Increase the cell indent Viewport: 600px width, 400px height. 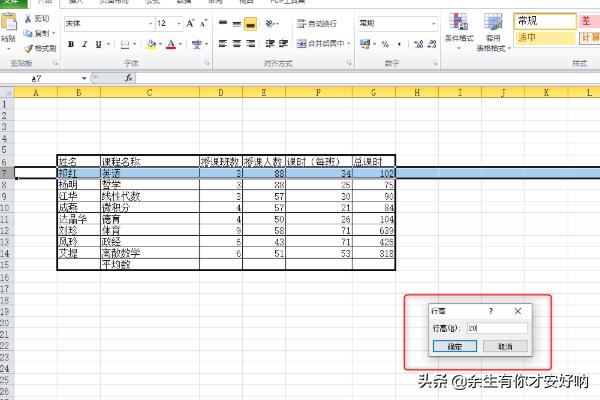click(x=284, y=44)
